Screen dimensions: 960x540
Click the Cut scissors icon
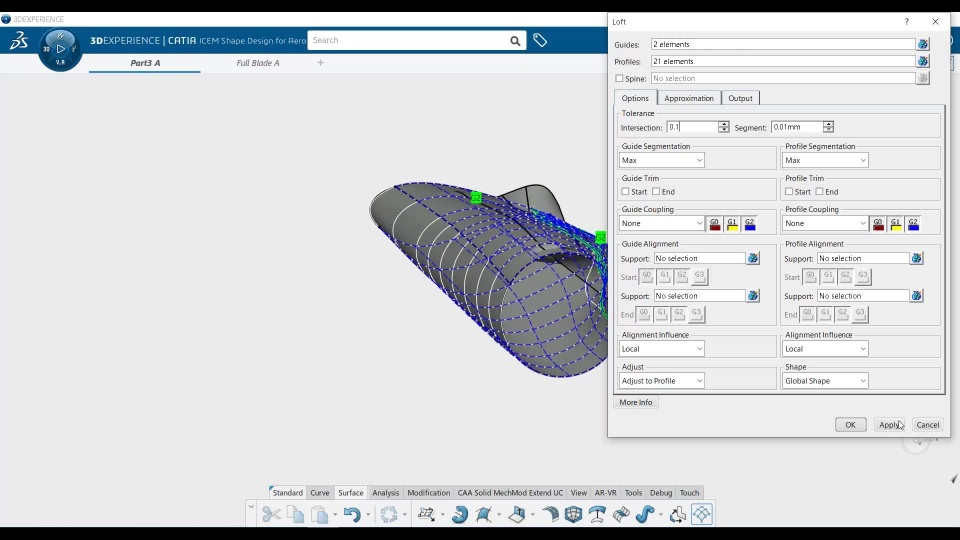point(271,514)
